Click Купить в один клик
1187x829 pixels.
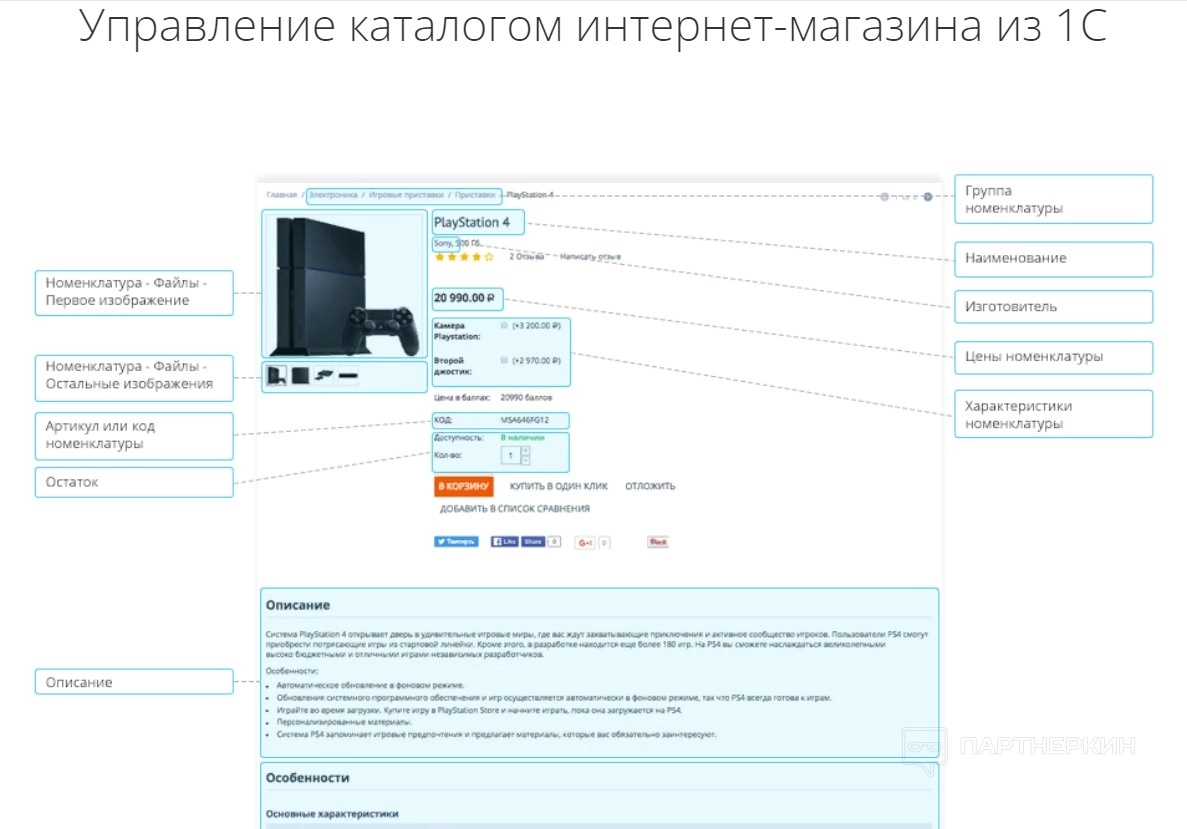559,486
